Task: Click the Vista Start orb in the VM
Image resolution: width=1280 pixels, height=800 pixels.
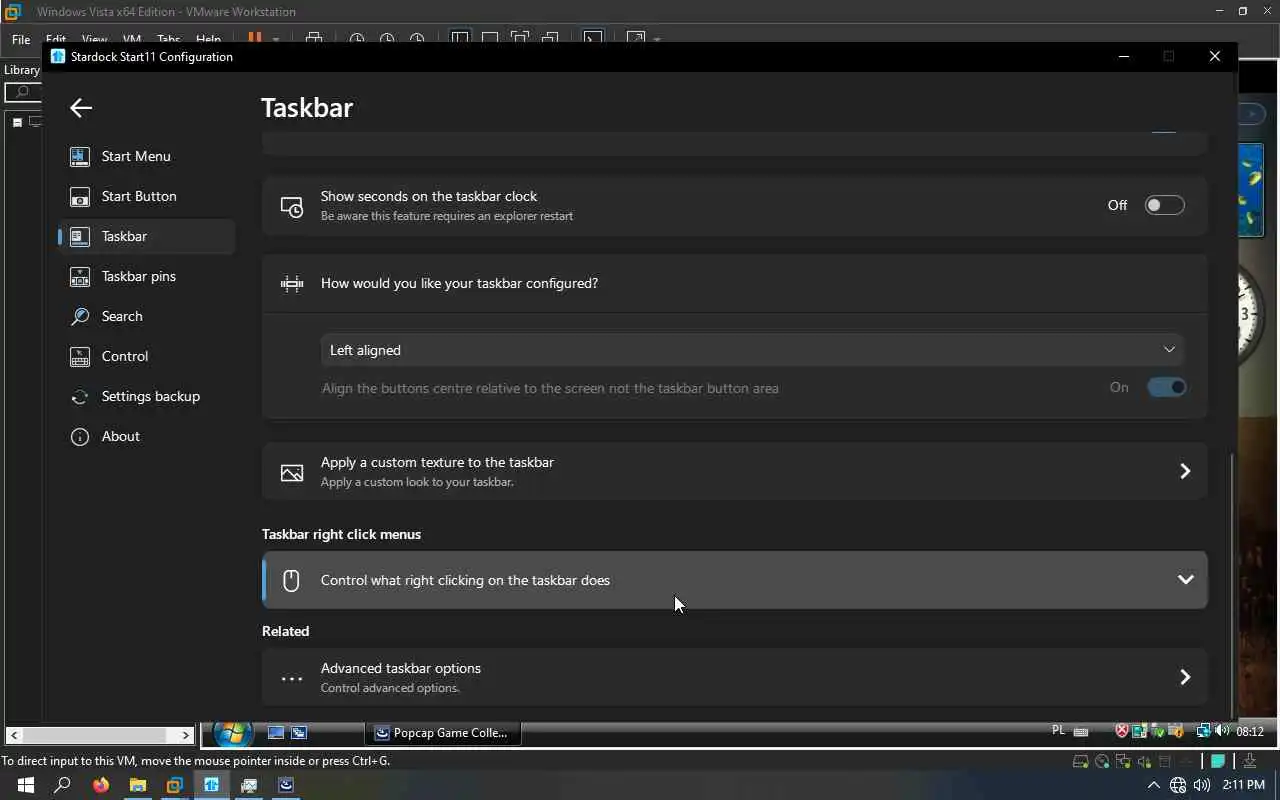Action: pos(232,733)
